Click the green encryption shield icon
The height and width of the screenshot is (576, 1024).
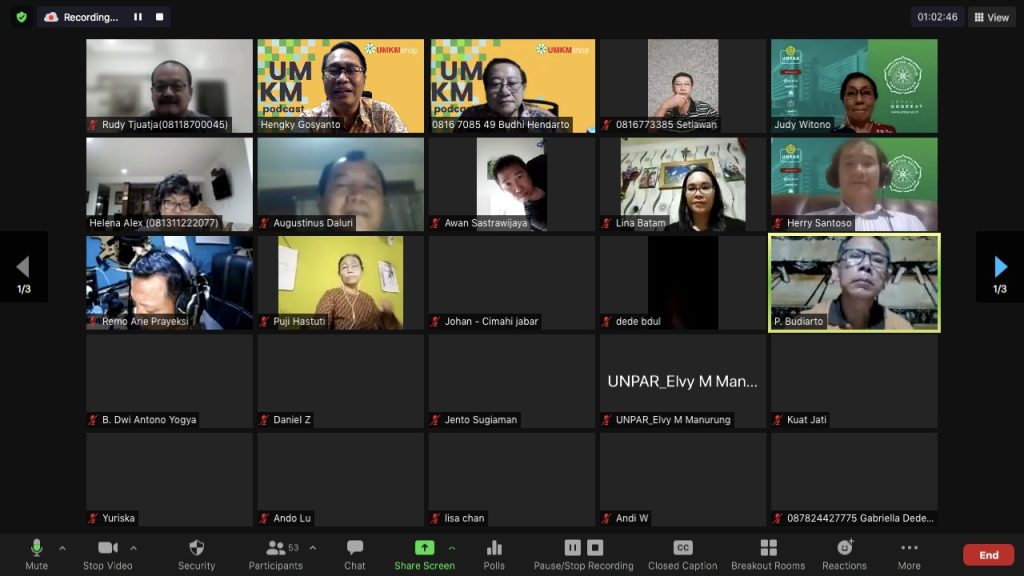(x=21, y=17)
